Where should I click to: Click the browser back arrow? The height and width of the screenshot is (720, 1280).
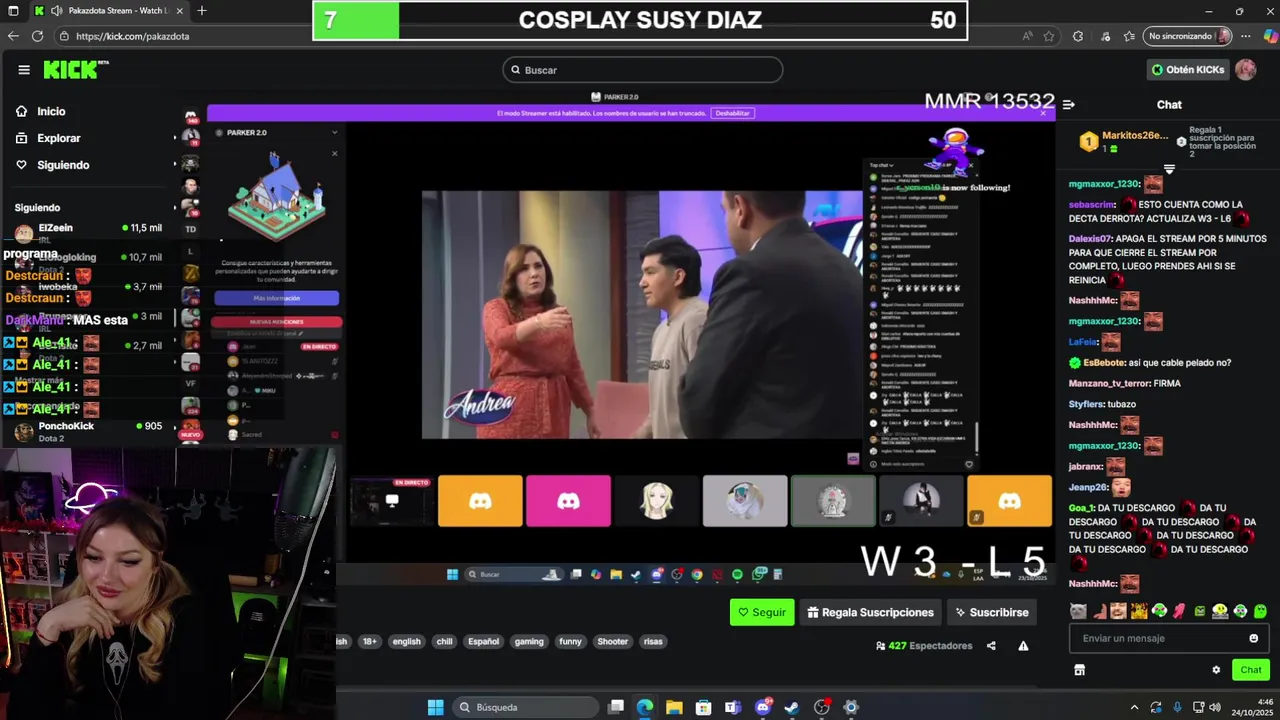pyautogui.click(x=13, y=36)
